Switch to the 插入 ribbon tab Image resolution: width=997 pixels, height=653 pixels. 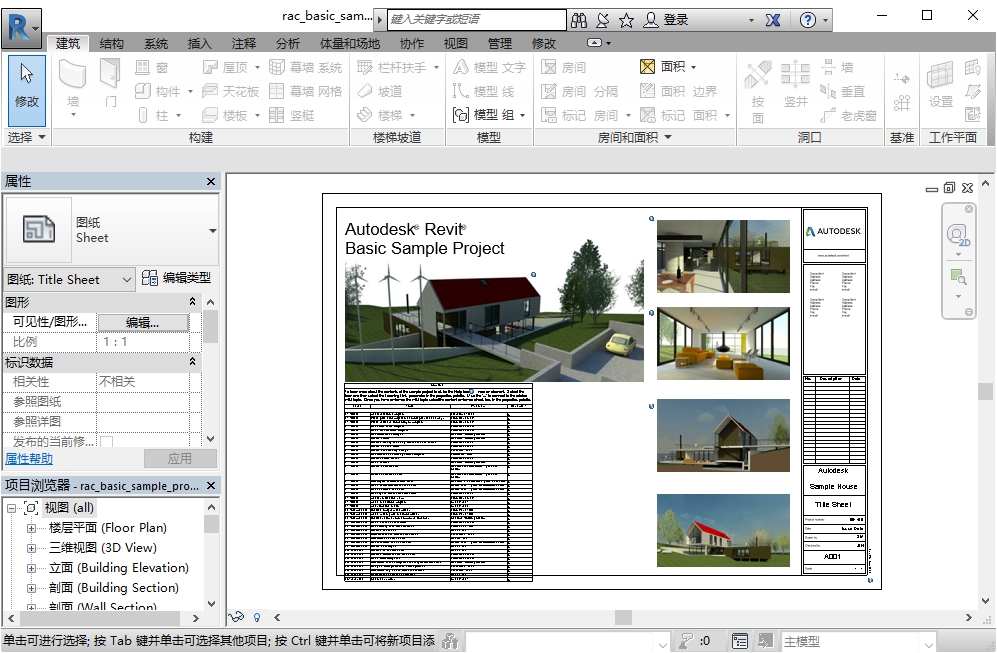pyautogui.click(x=199, y=43)
